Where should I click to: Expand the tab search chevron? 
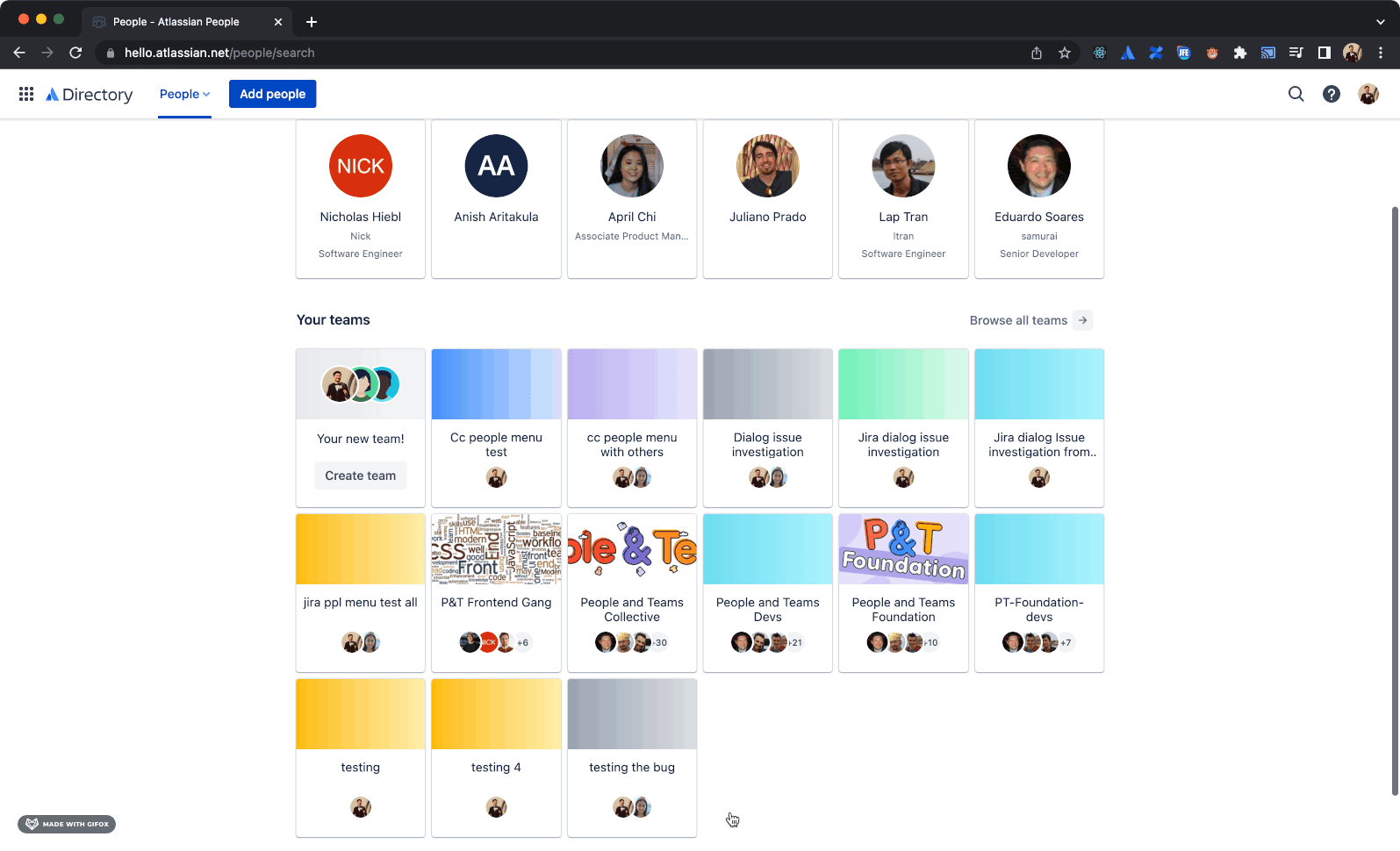tap(1381, 22)
